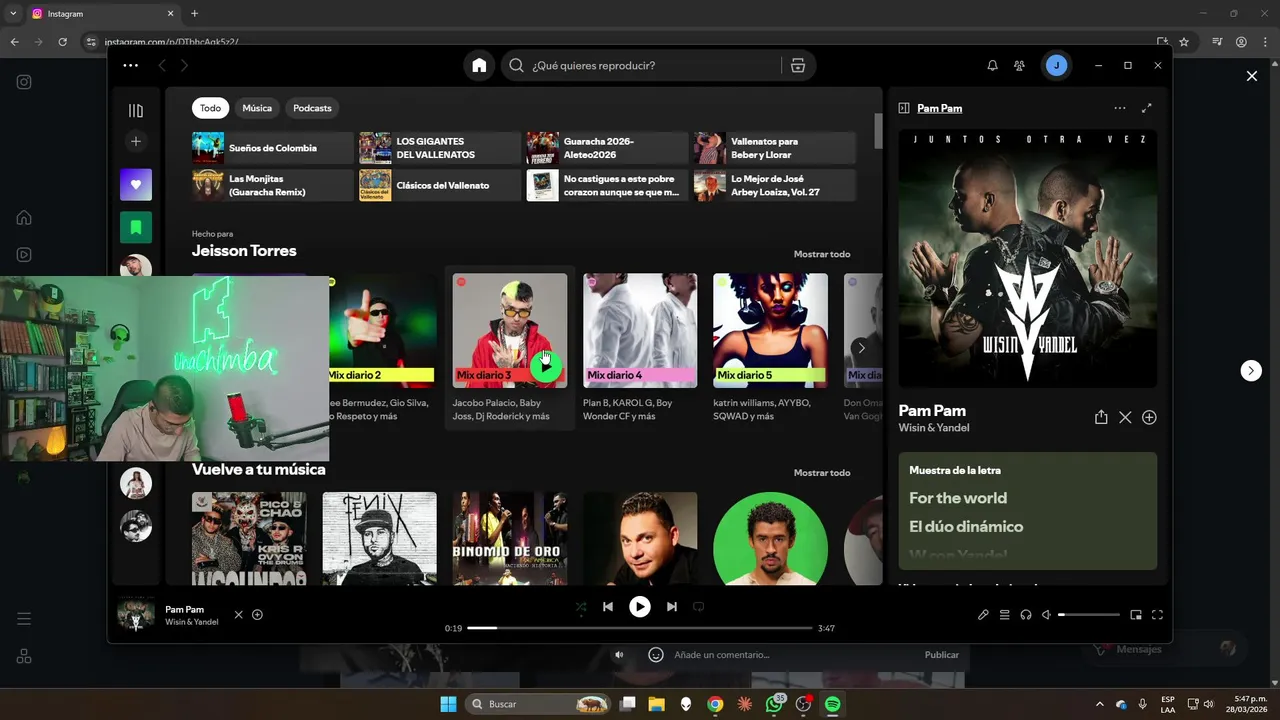Show all in Vuelve a tu música
This screenshot has width=1280, height=720.
point(822,472)
